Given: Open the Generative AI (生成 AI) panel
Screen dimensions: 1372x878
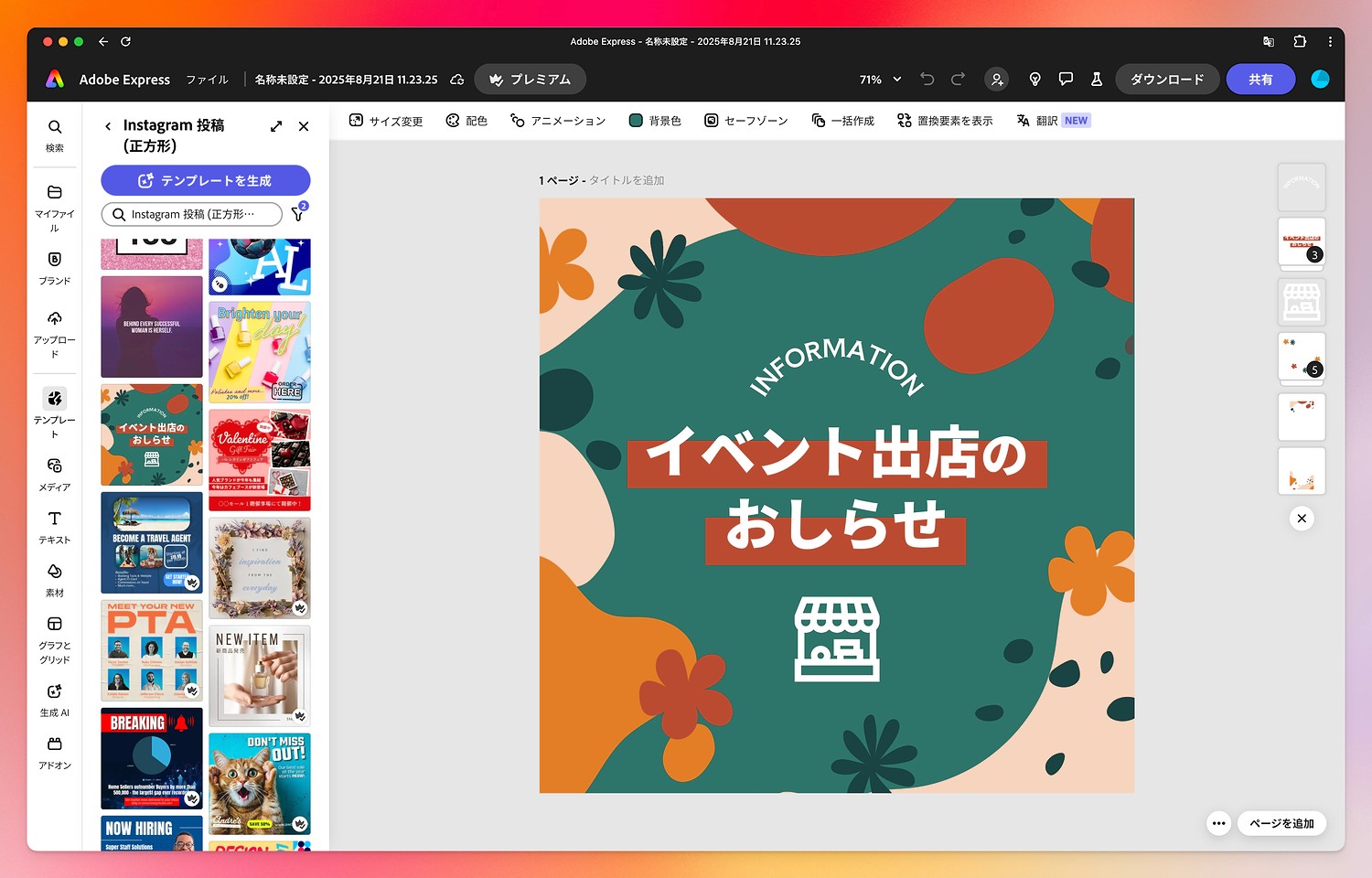Looking at the screenshot, I should (x=55, y=700).
